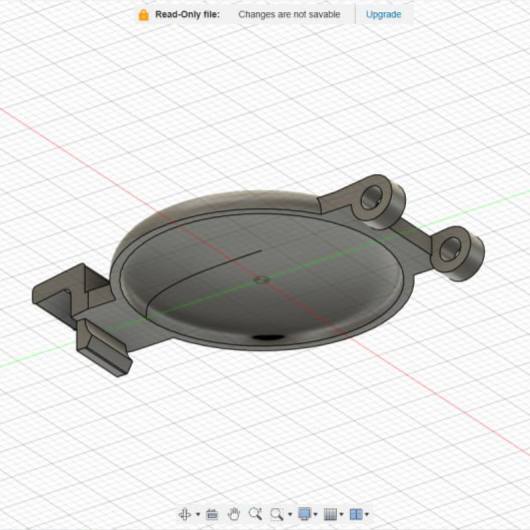The width and height of the screenshot is (530, 530).
Task: Click the Upgrade link
Action: click(383, 15)
